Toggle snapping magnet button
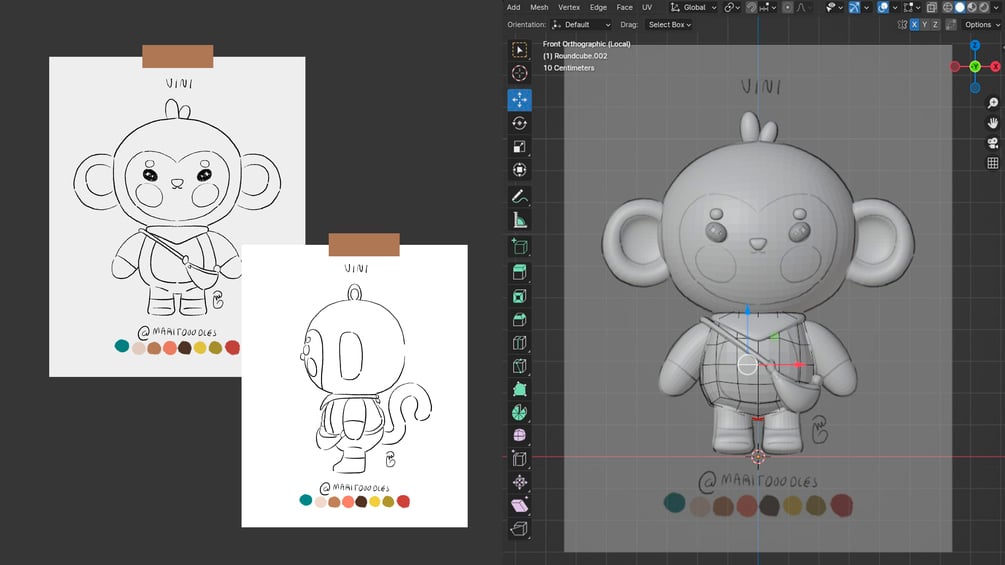 [x=751, y=7]
